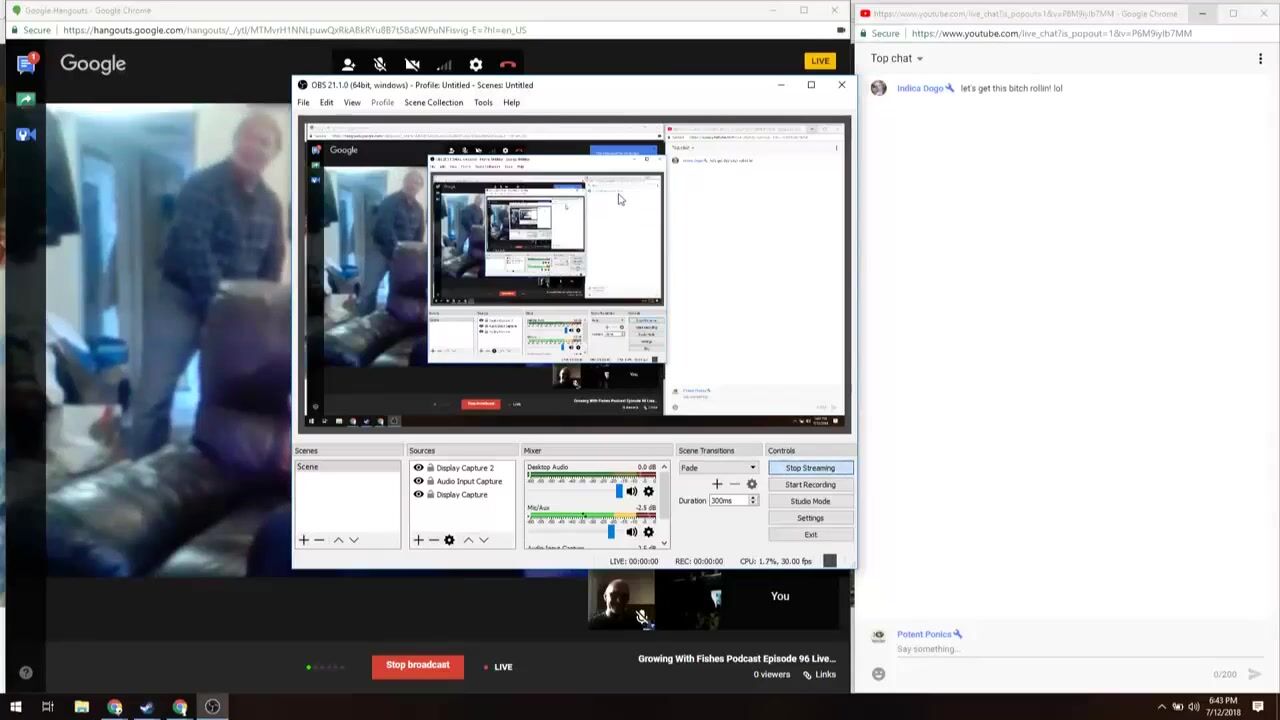
Task: Open Mic/Aux settings gear
Action: pos(648,532)
